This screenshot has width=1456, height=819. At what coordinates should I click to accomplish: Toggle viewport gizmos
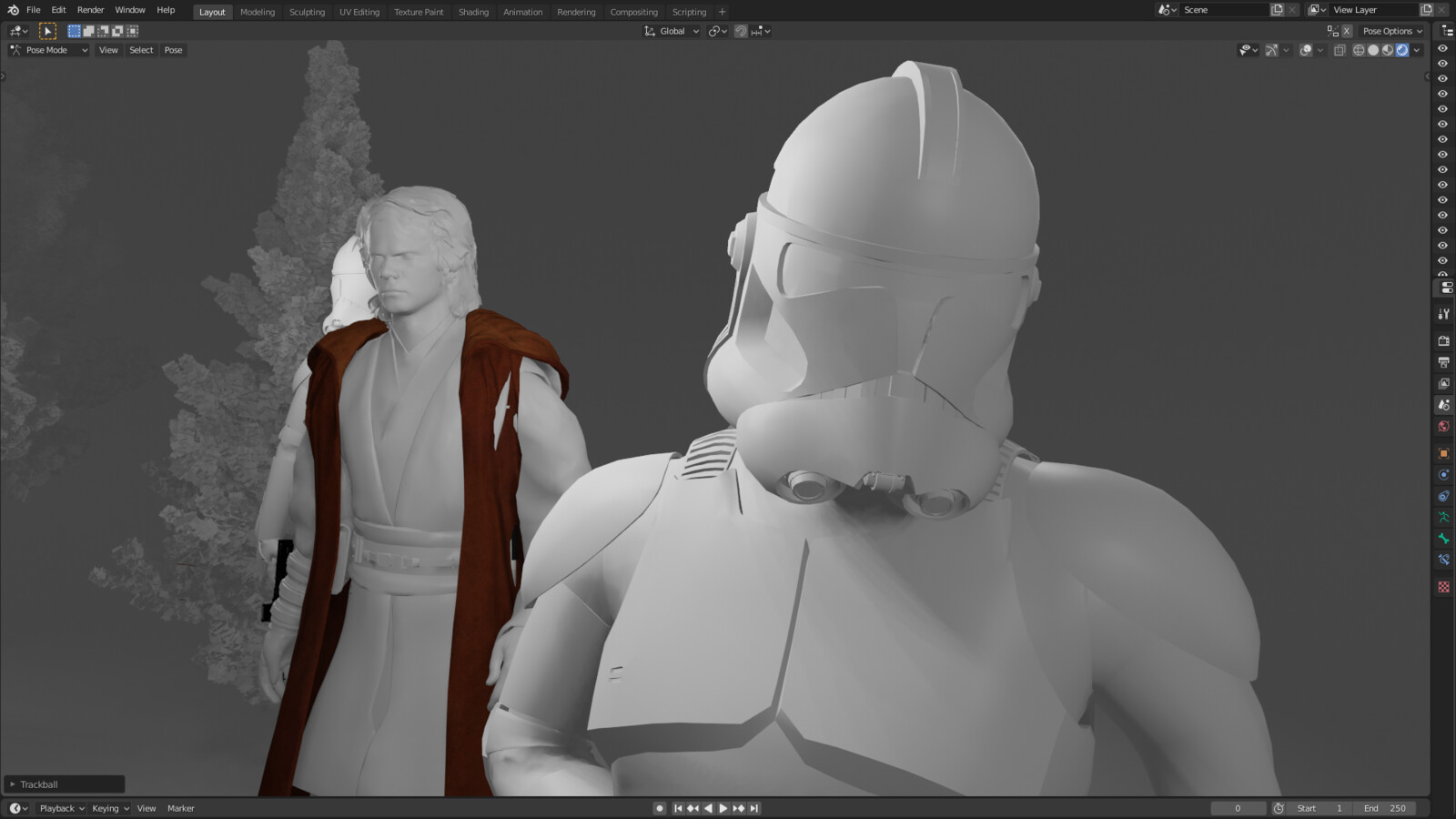(1271, 50)
